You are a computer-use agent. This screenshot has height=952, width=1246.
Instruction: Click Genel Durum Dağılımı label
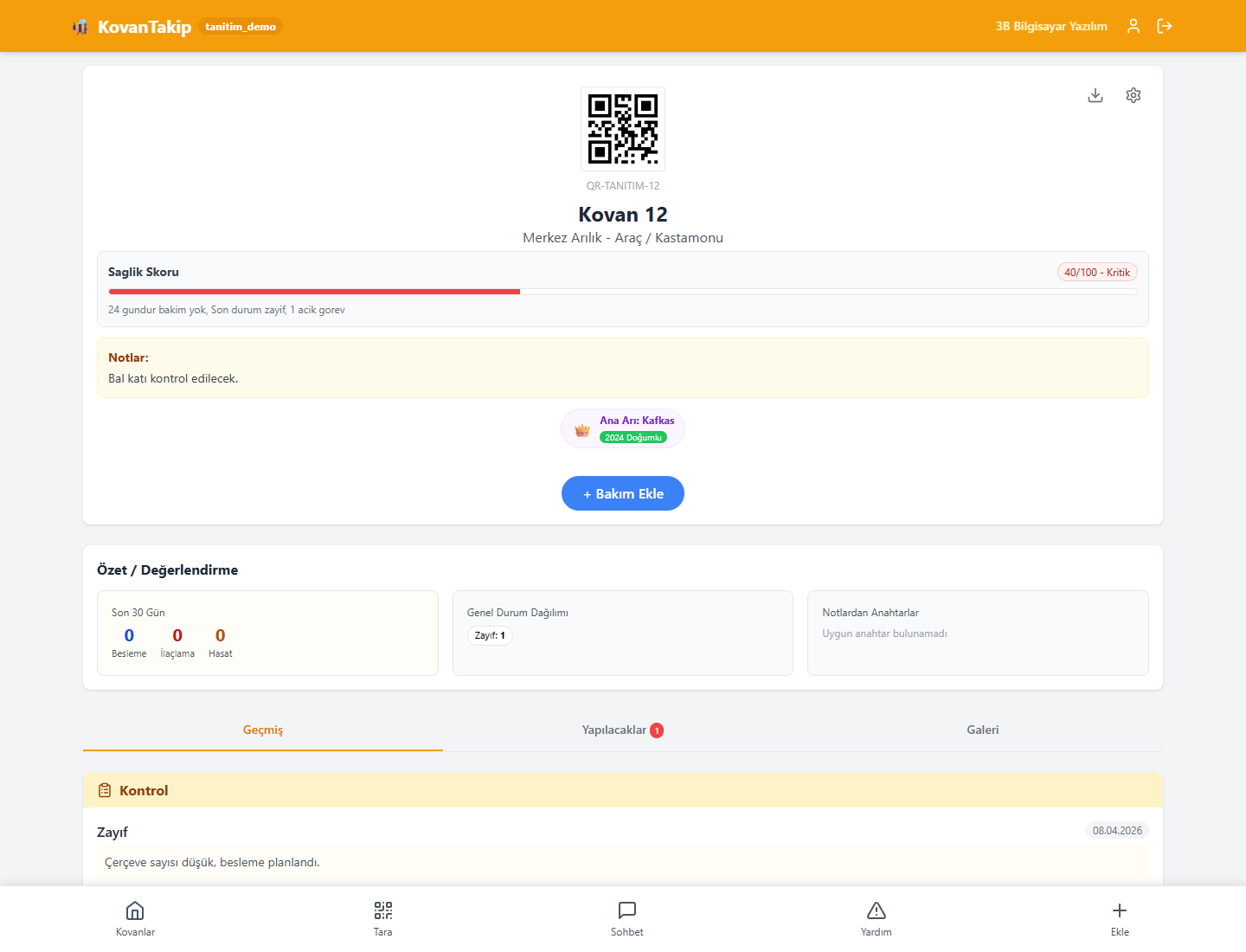pyautogui.click(x=517, y=613)
